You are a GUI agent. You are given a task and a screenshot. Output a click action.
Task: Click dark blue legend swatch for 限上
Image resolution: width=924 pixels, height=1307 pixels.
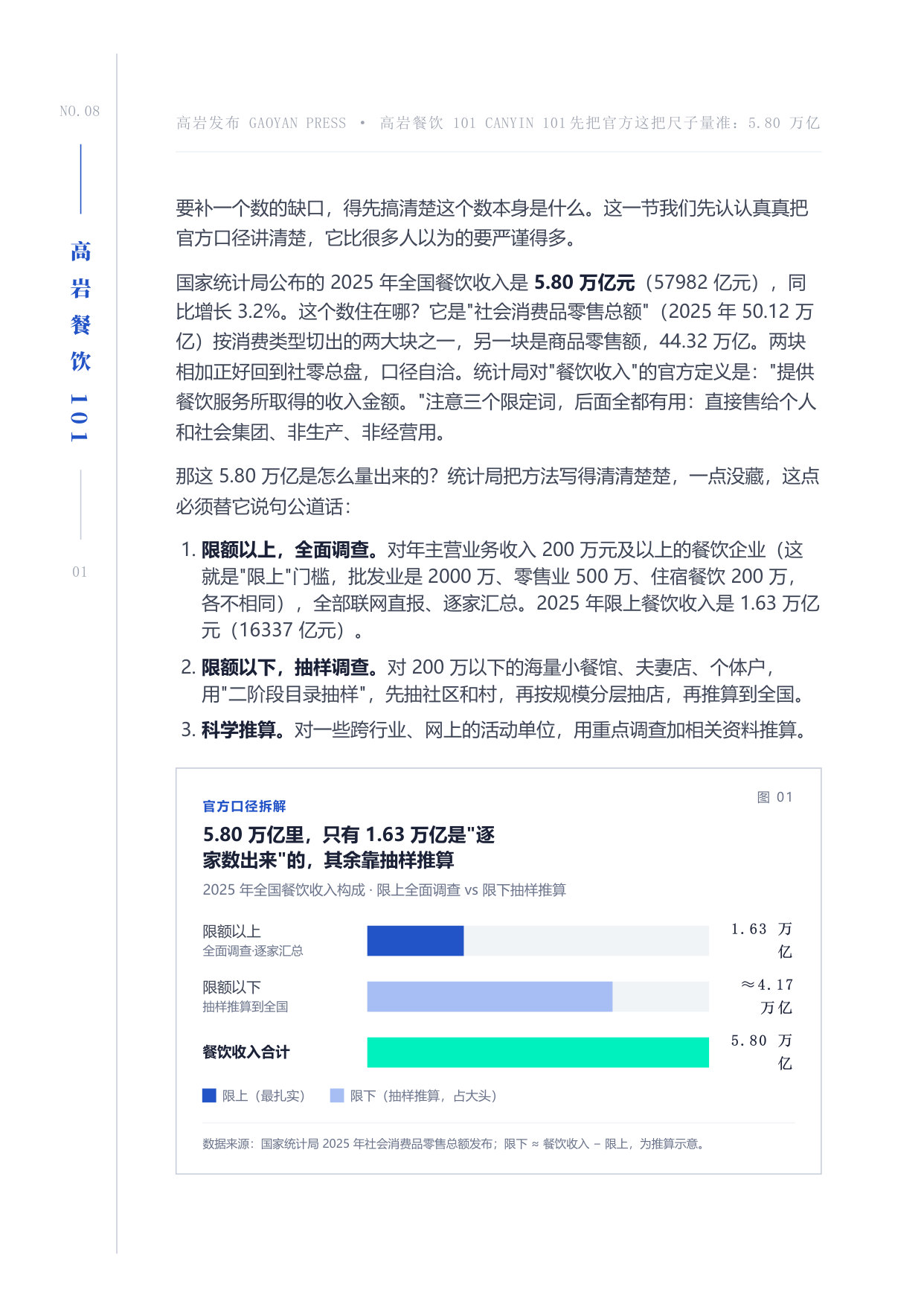coord(209,1096)
